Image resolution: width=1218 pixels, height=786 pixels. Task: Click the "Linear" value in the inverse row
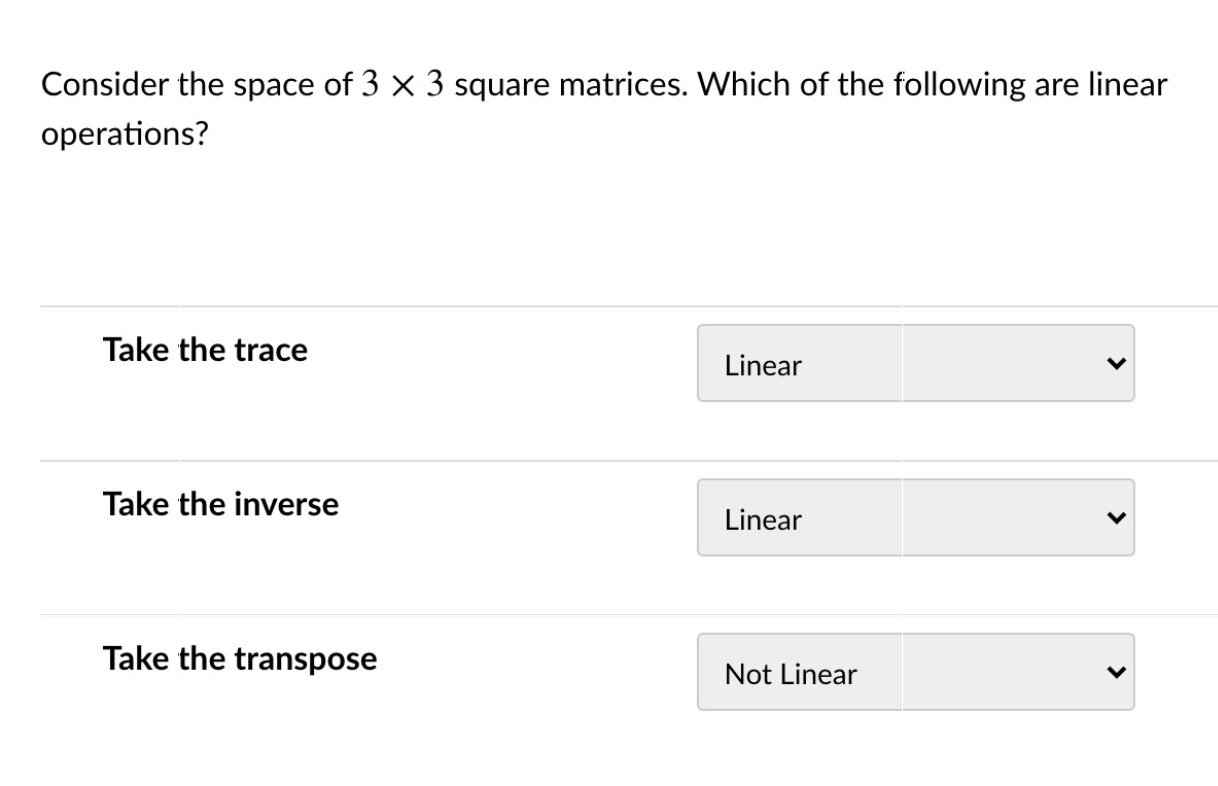pyautogui.click(x=763, y=520)
